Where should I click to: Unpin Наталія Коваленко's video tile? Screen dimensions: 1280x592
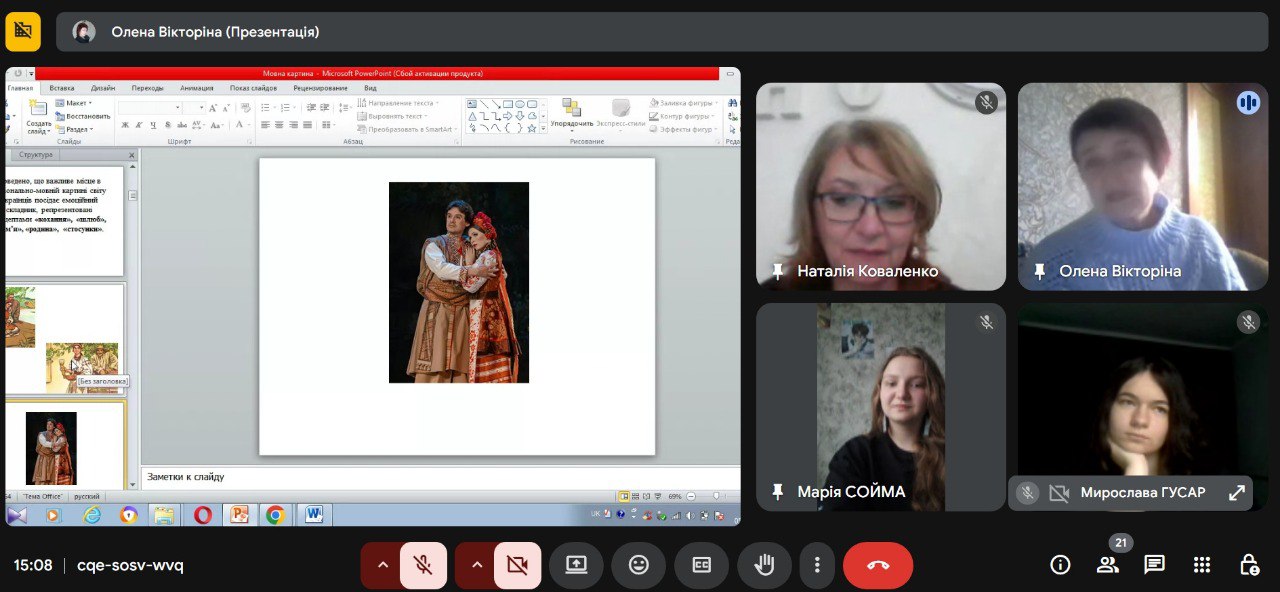pos(778,271)
